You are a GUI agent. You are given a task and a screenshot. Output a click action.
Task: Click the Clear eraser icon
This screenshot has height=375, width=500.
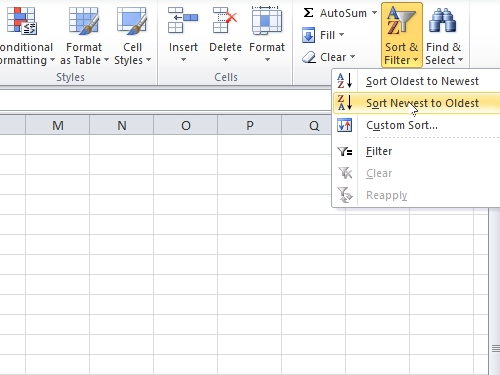[309, 57]
